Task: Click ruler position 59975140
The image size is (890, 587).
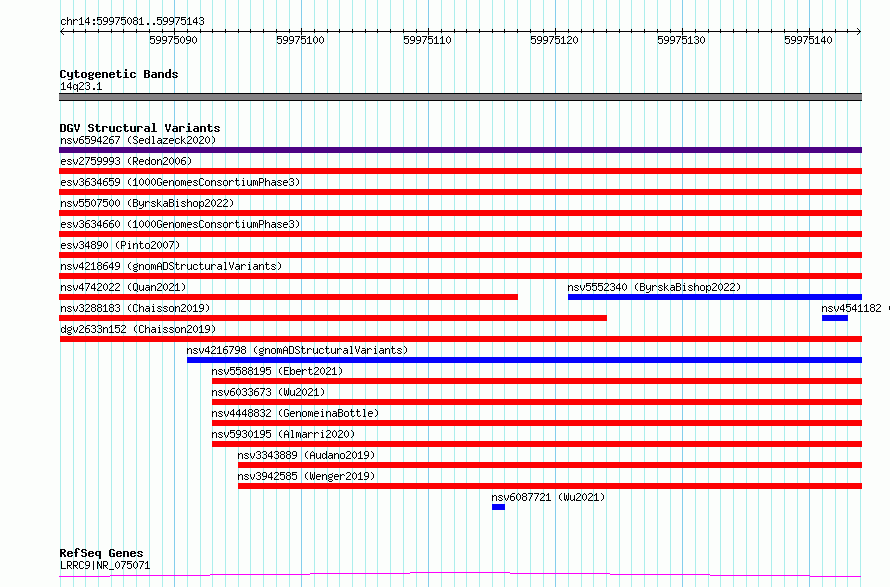Action: click(x=808, y=40)
